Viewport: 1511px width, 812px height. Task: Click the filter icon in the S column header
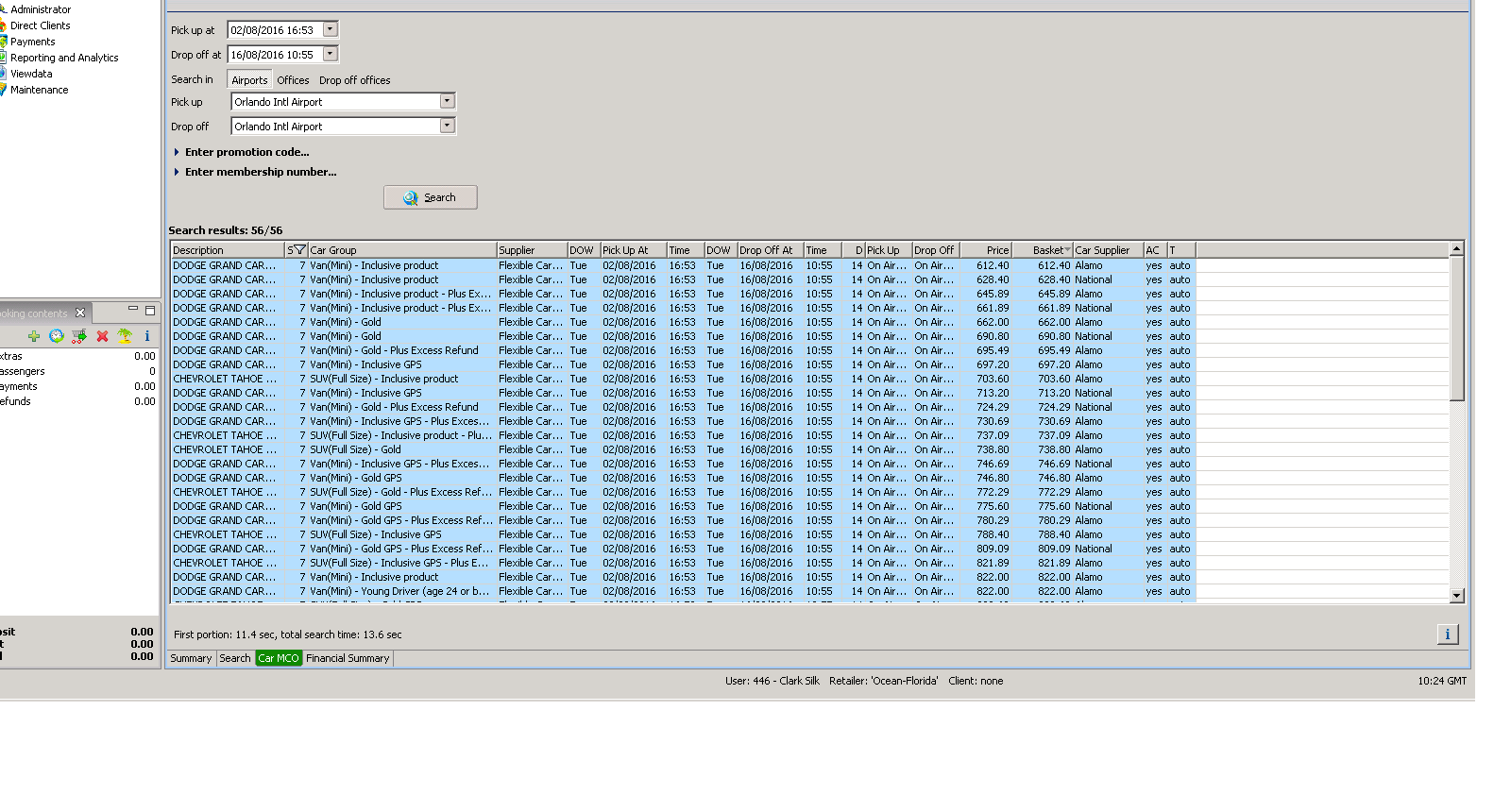[300, 250]
